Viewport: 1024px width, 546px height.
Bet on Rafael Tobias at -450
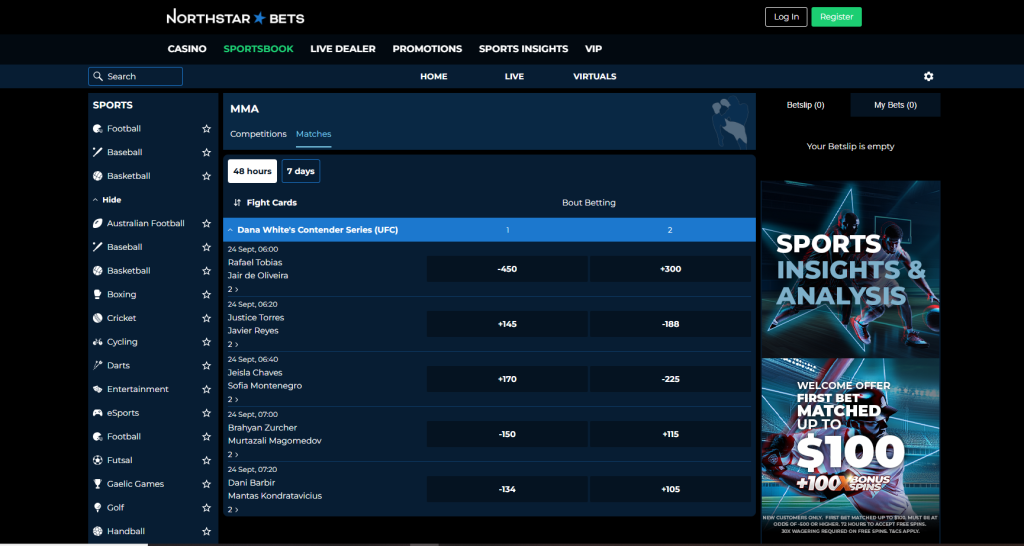507,269
